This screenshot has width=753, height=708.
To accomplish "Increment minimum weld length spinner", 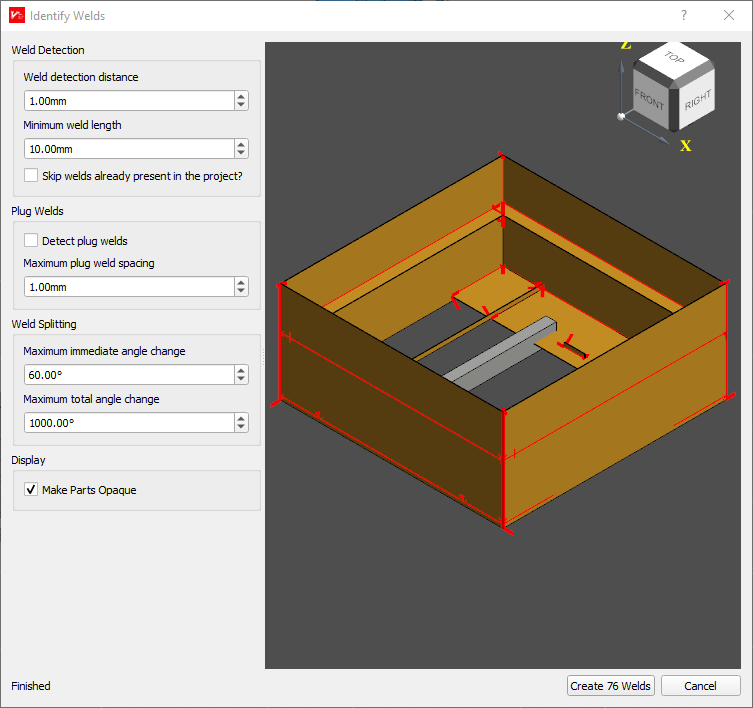I will [241, 144].
